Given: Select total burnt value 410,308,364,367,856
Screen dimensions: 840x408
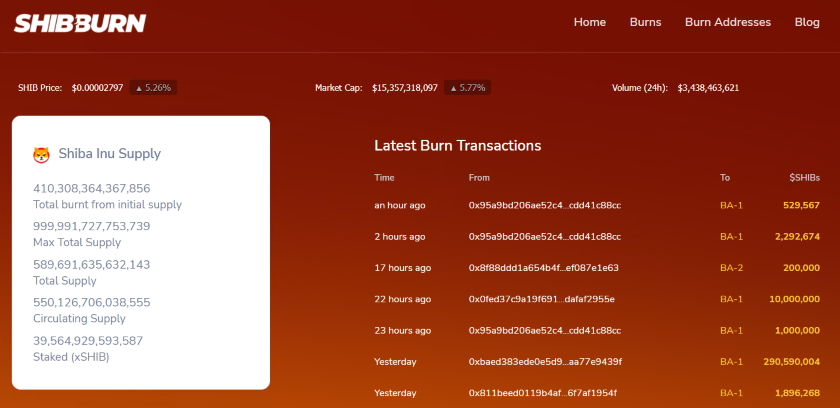Looking at the screenshot, I should coord(92,188).
